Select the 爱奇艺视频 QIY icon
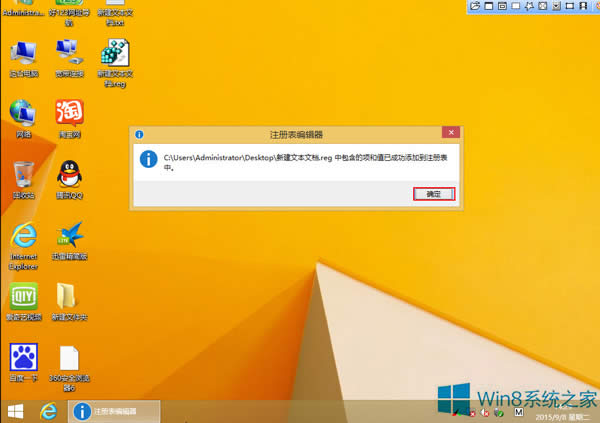 click(x=24, y=302)
